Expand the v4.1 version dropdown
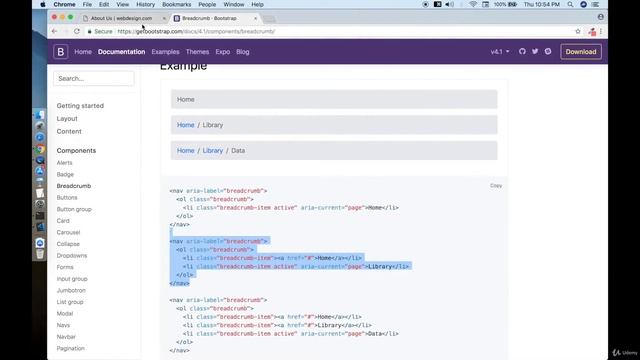The width and height of the screenshot is (640, 360). (500, 52)
